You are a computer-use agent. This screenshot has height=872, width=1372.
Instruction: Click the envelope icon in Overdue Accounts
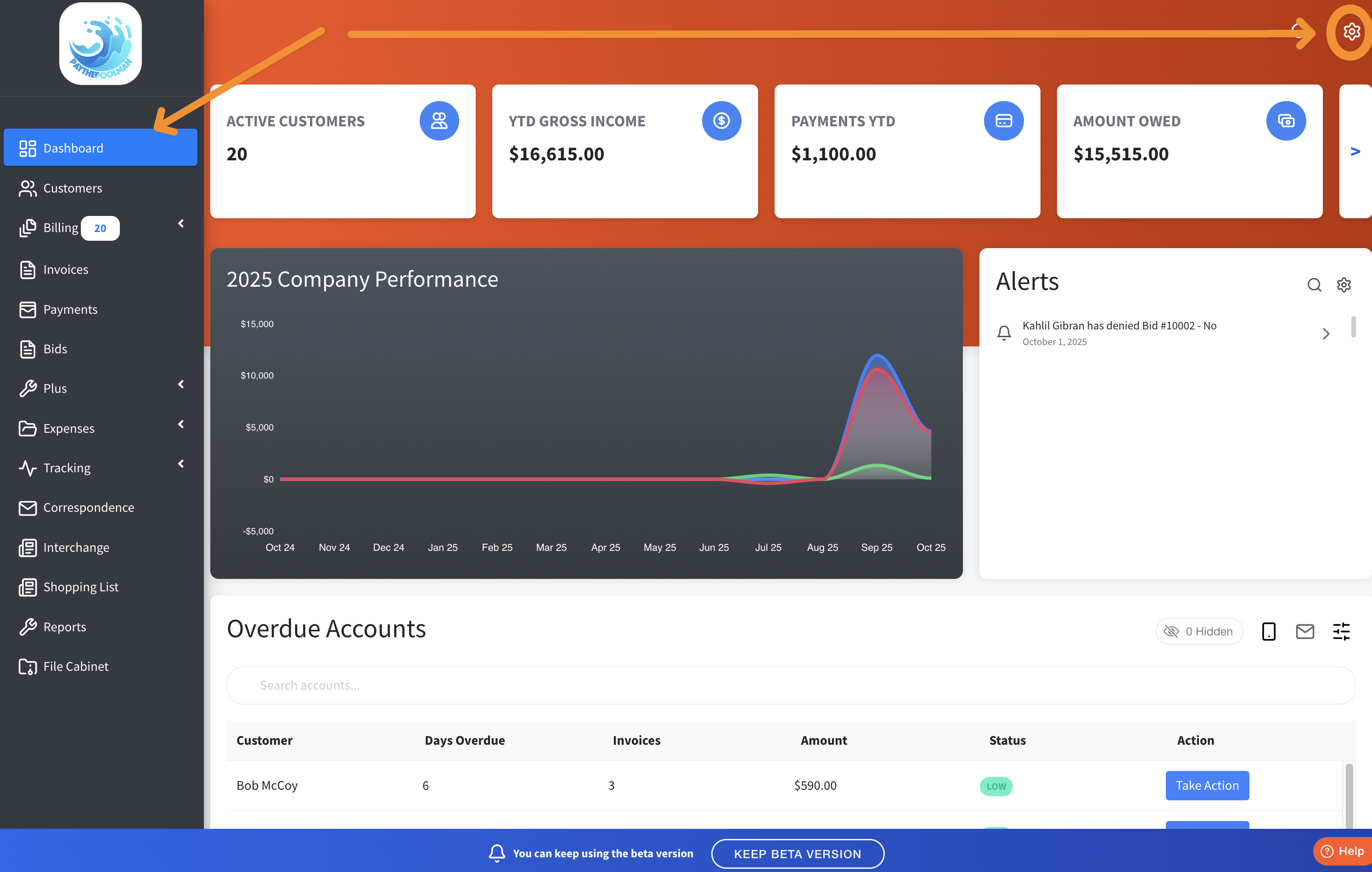[1305, 631]
